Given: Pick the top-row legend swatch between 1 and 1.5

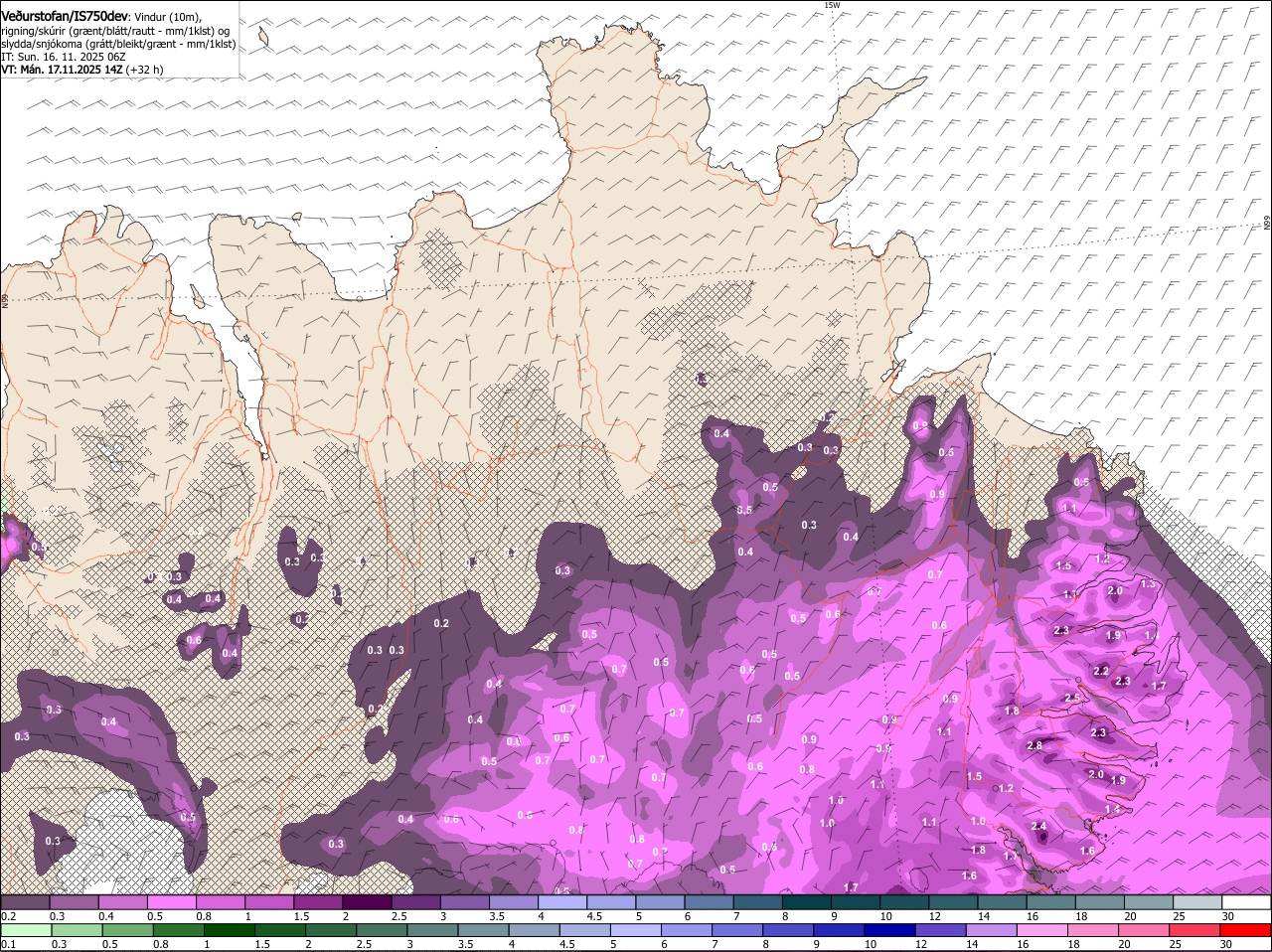Looking at the screenshot, I should (269, 902).
